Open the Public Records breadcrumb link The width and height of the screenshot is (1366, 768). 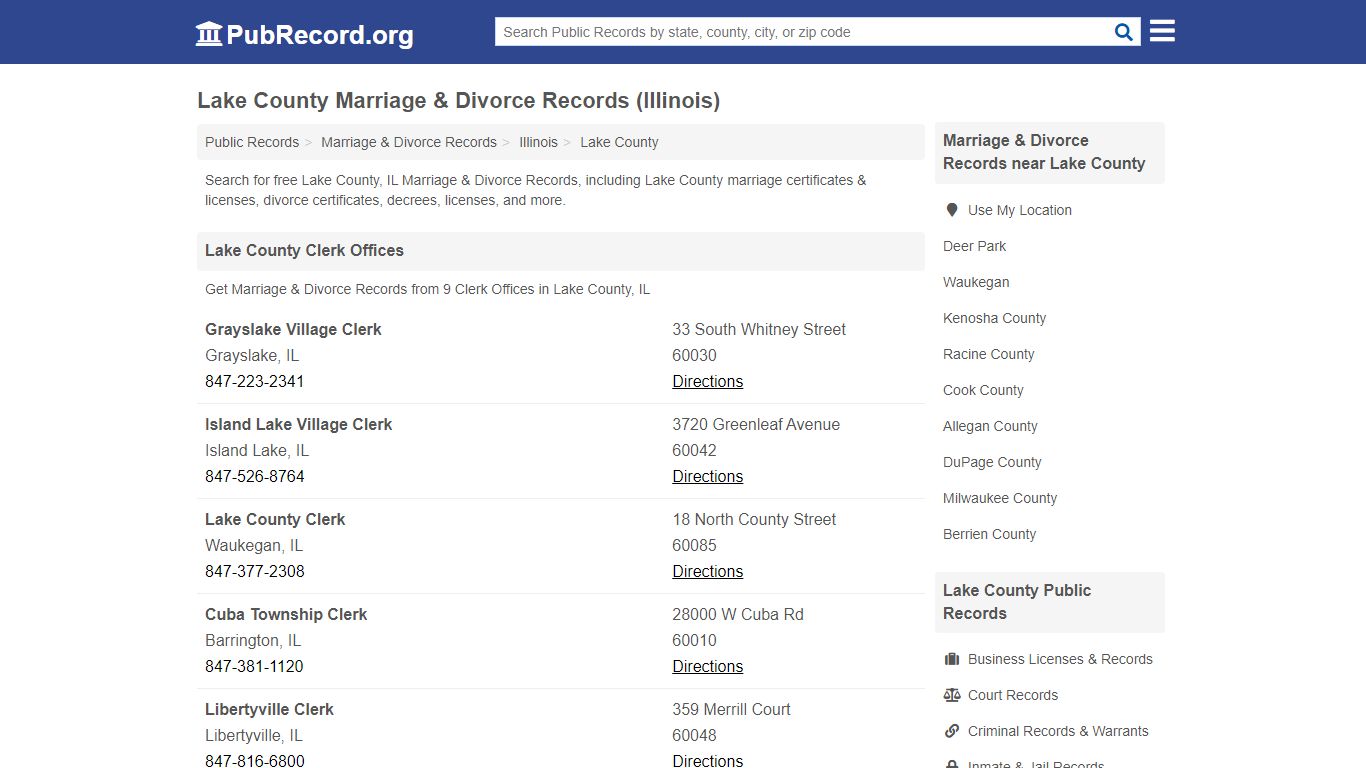pos(252,142)
